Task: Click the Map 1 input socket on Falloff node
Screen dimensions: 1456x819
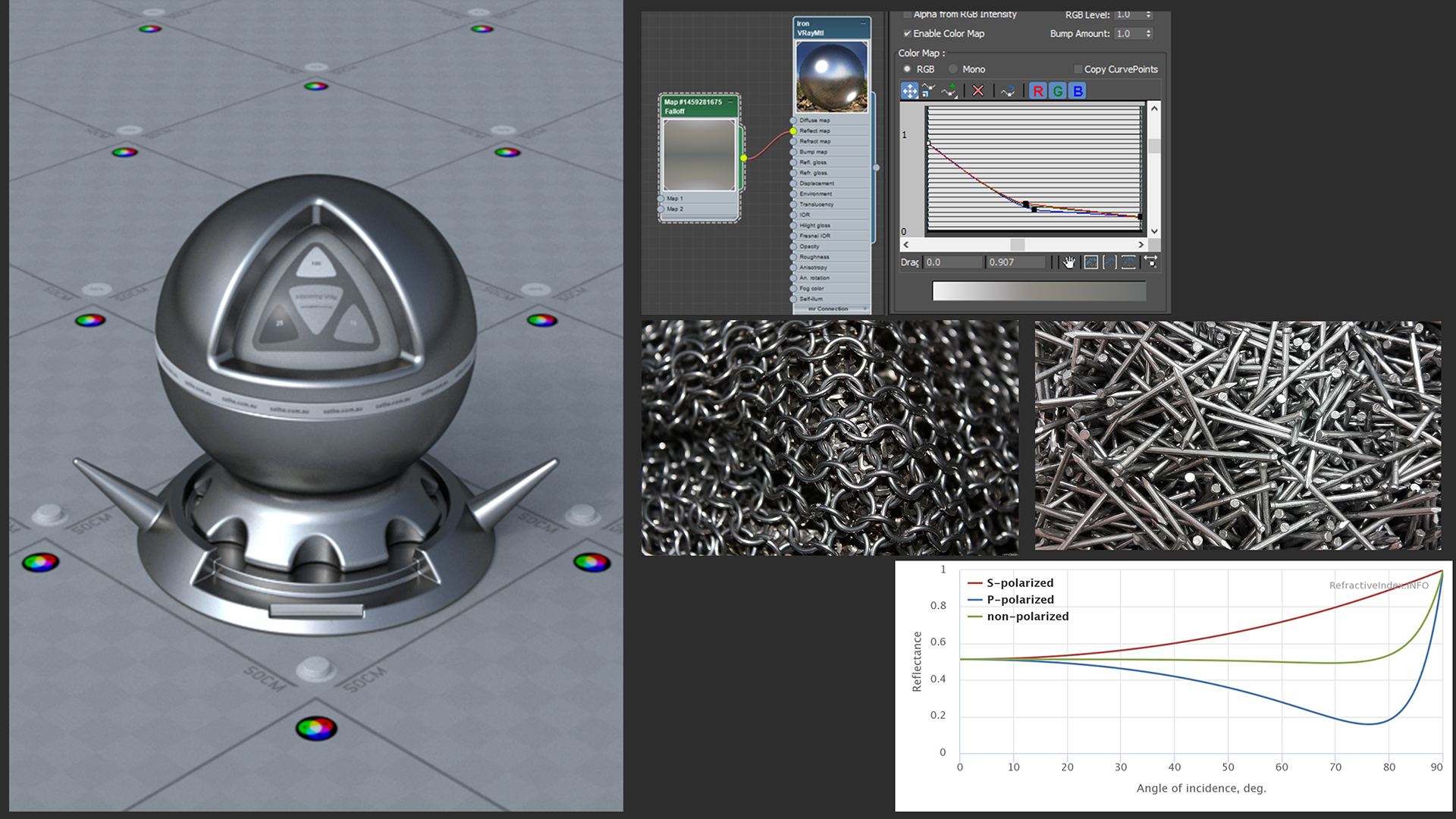Action: pos(661,199)
